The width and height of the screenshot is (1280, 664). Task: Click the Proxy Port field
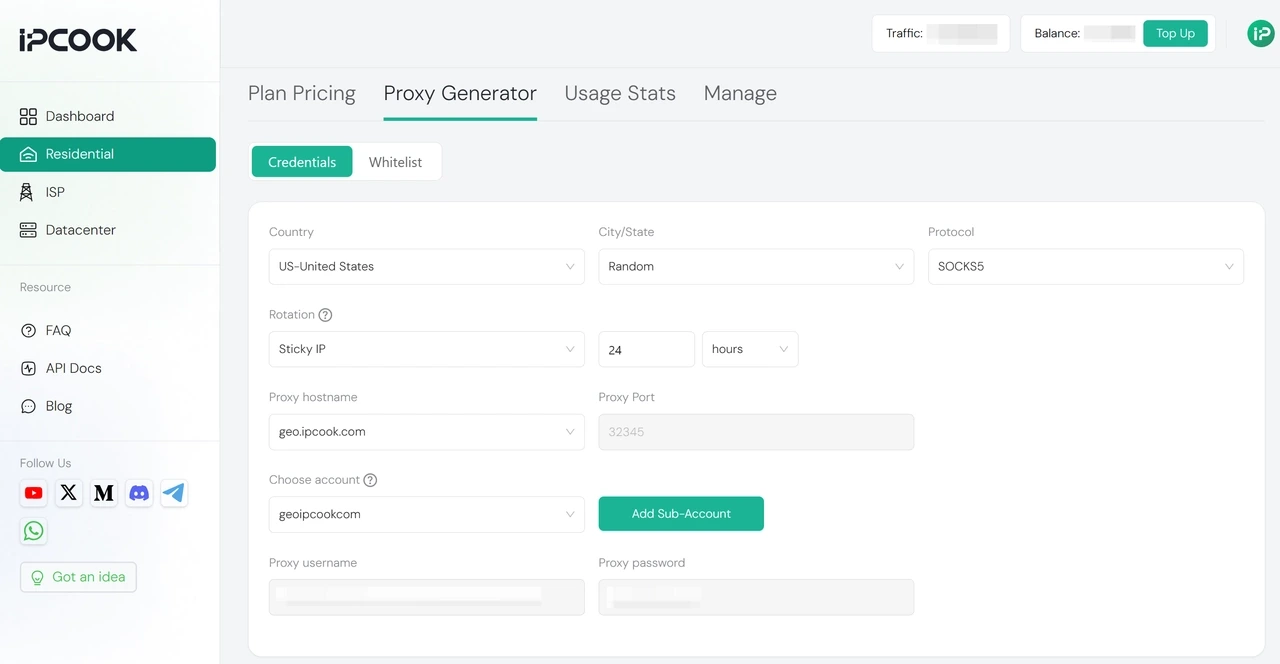pyautogui.click(x=756, y=432)
